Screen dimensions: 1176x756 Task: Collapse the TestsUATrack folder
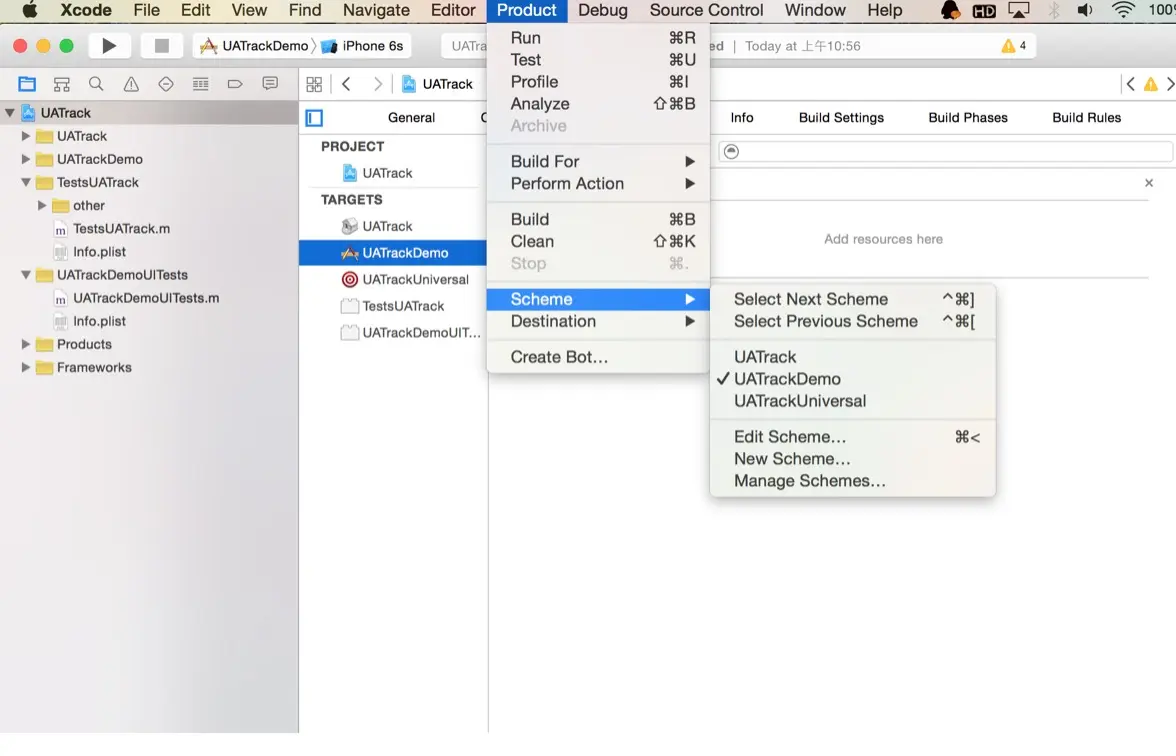pyautogui.click(x=26, y=183)
